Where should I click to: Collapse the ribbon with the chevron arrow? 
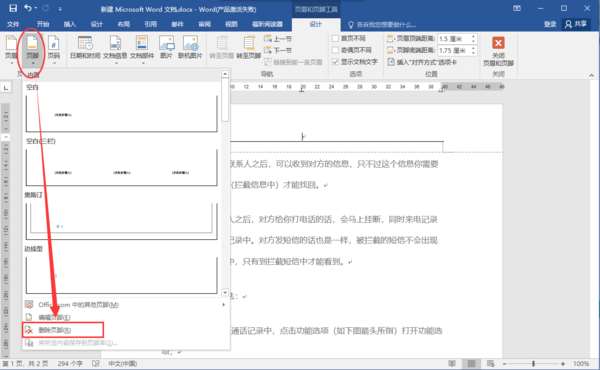point(592,75)
